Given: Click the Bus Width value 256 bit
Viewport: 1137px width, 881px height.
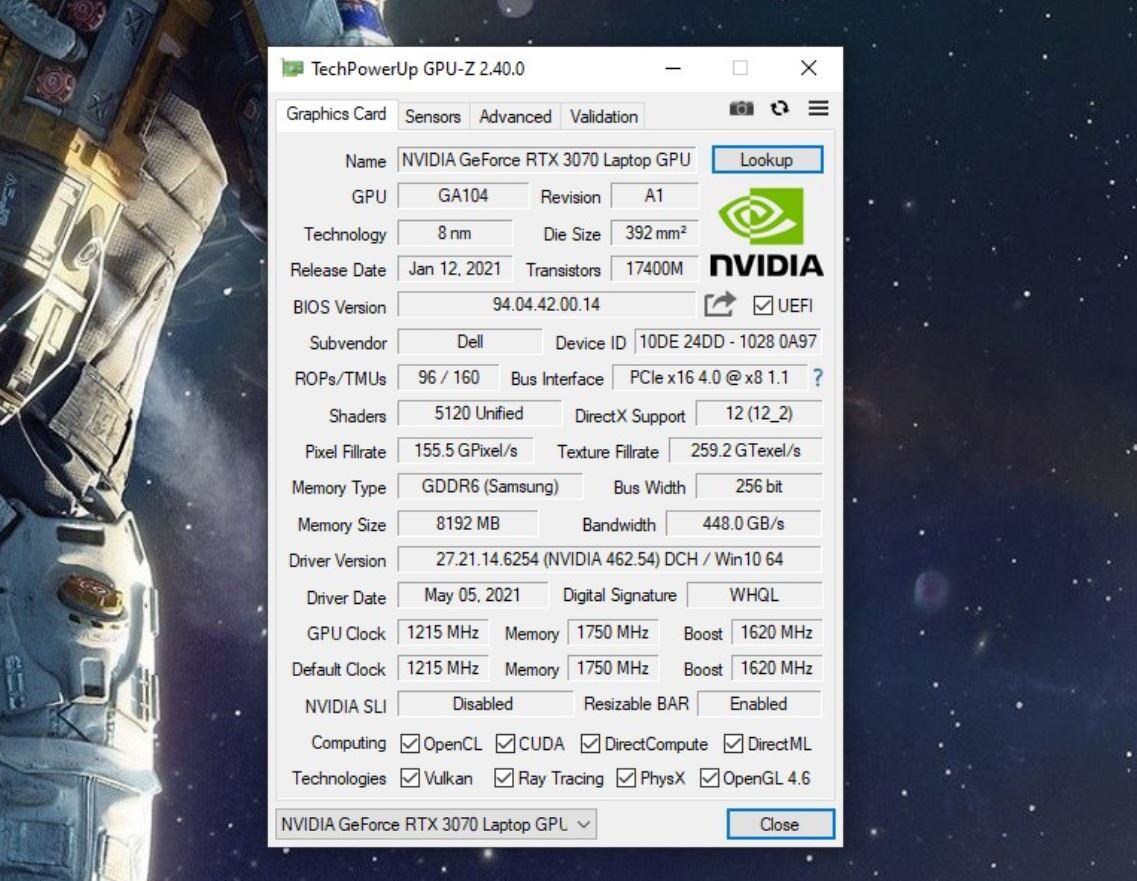Looking at the screenshot, I should point(759,486).
